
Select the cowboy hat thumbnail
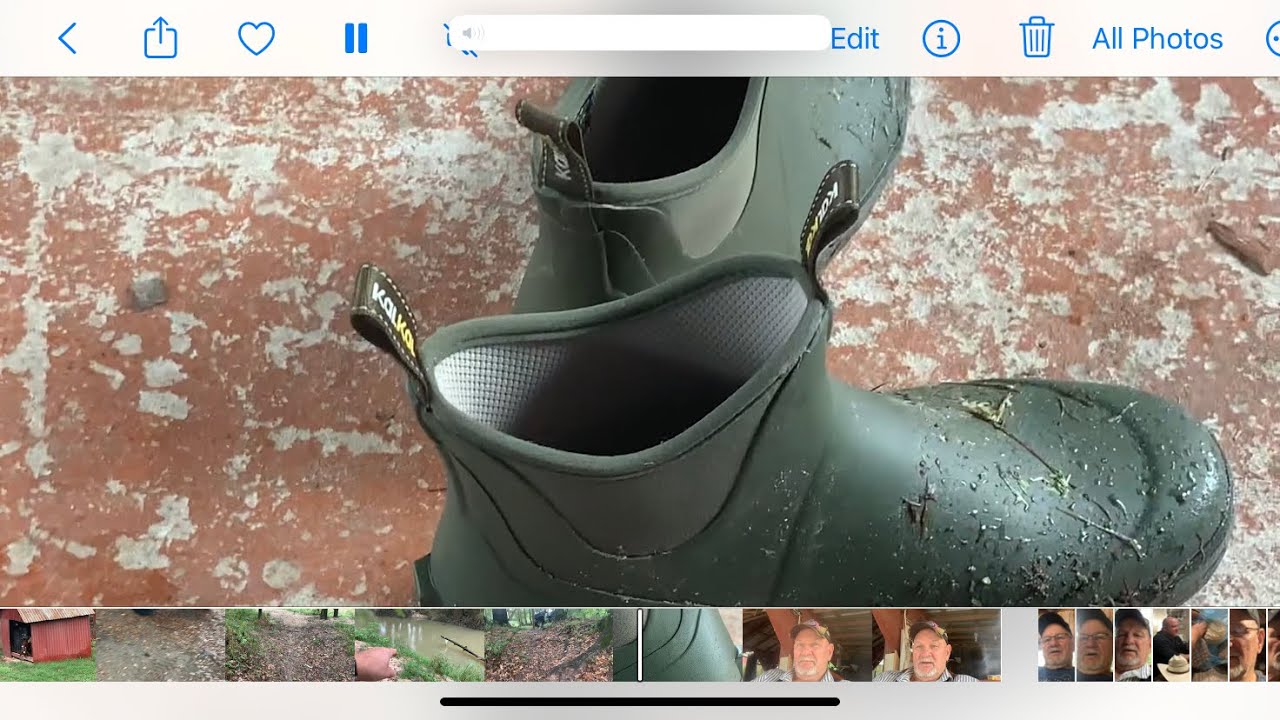click(x=1171, y=645)
